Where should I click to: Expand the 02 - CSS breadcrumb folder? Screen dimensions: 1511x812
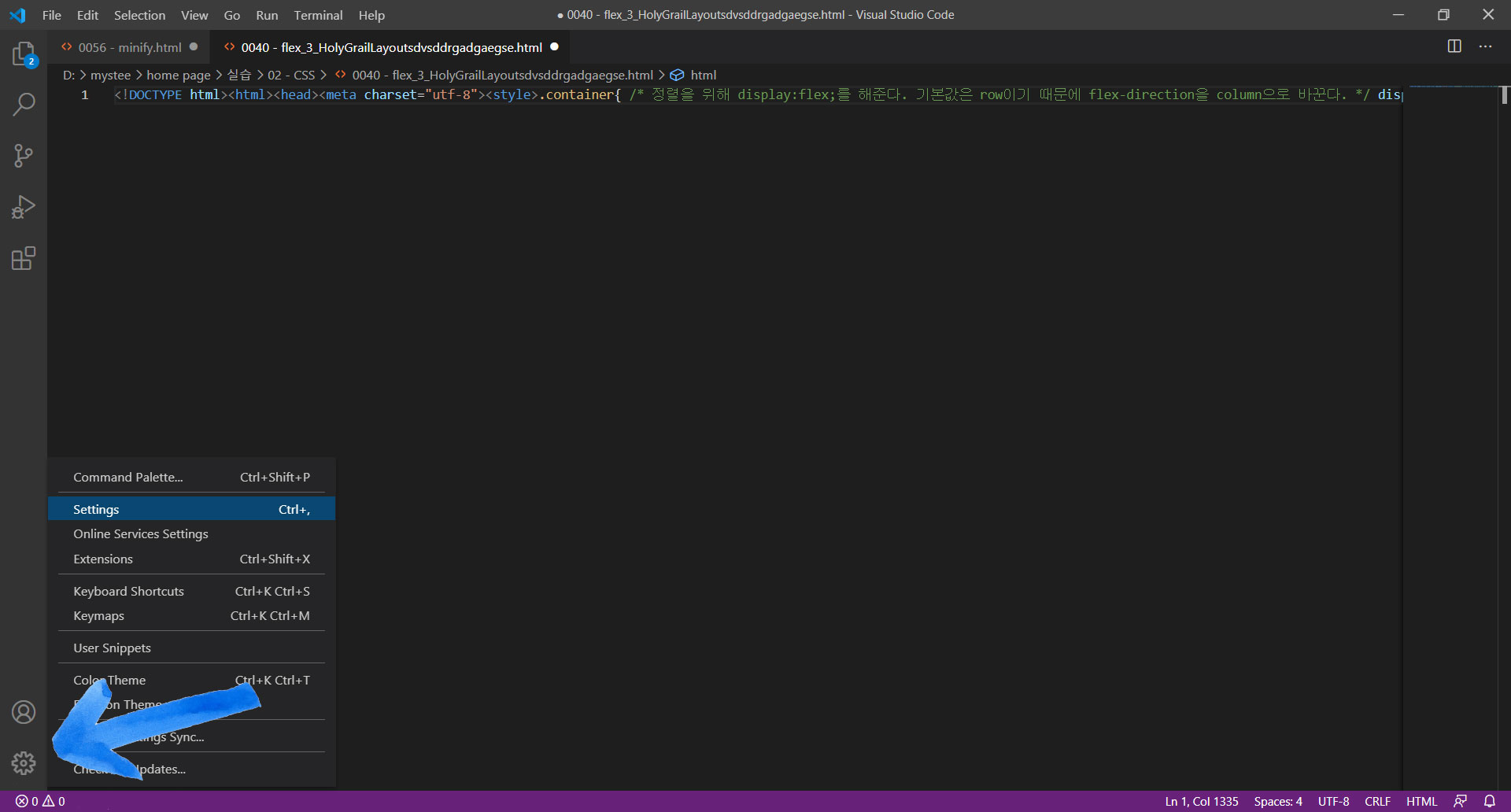[x=291, y=75]
